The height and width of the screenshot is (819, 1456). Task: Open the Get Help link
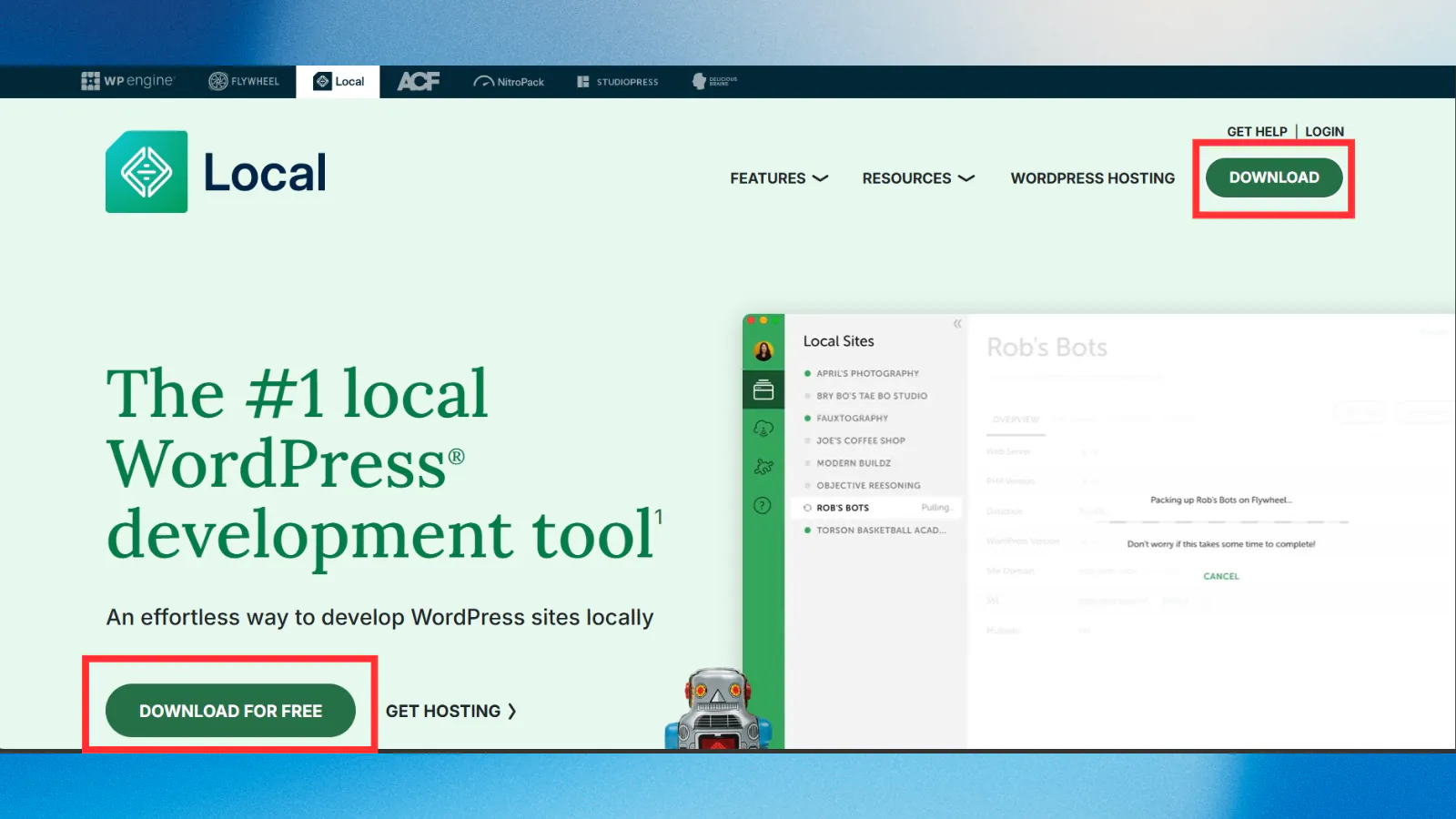[x=1257, y=131]
